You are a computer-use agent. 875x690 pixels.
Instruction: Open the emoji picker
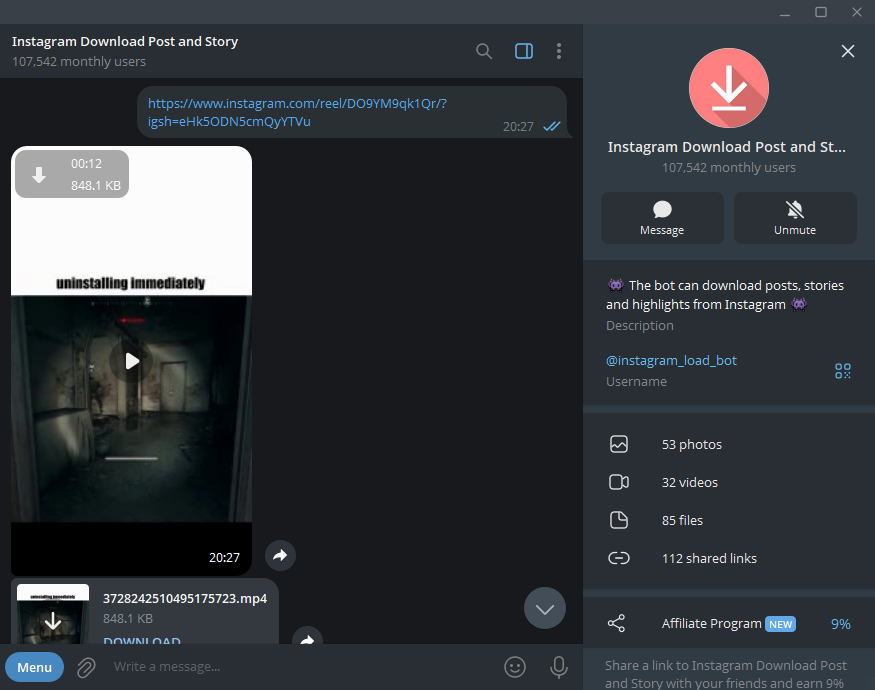point(515,667)
